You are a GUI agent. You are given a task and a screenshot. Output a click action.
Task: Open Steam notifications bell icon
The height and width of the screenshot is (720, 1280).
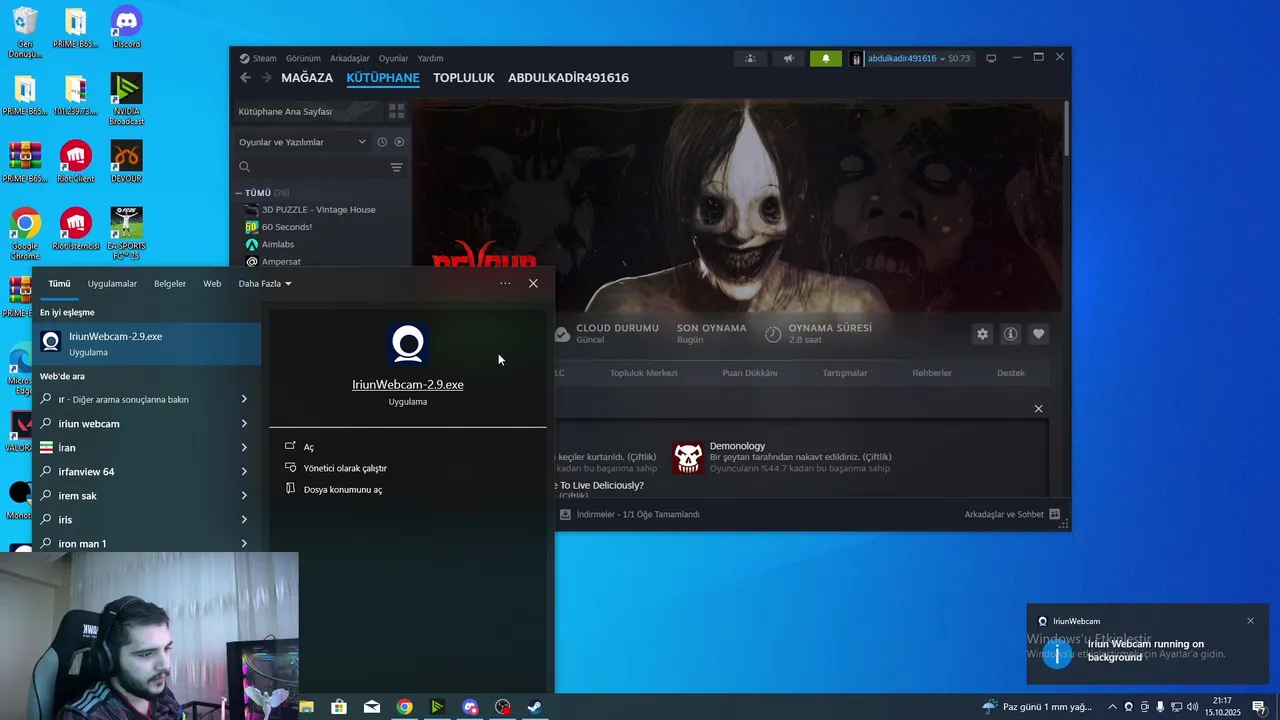pos(826,58)
